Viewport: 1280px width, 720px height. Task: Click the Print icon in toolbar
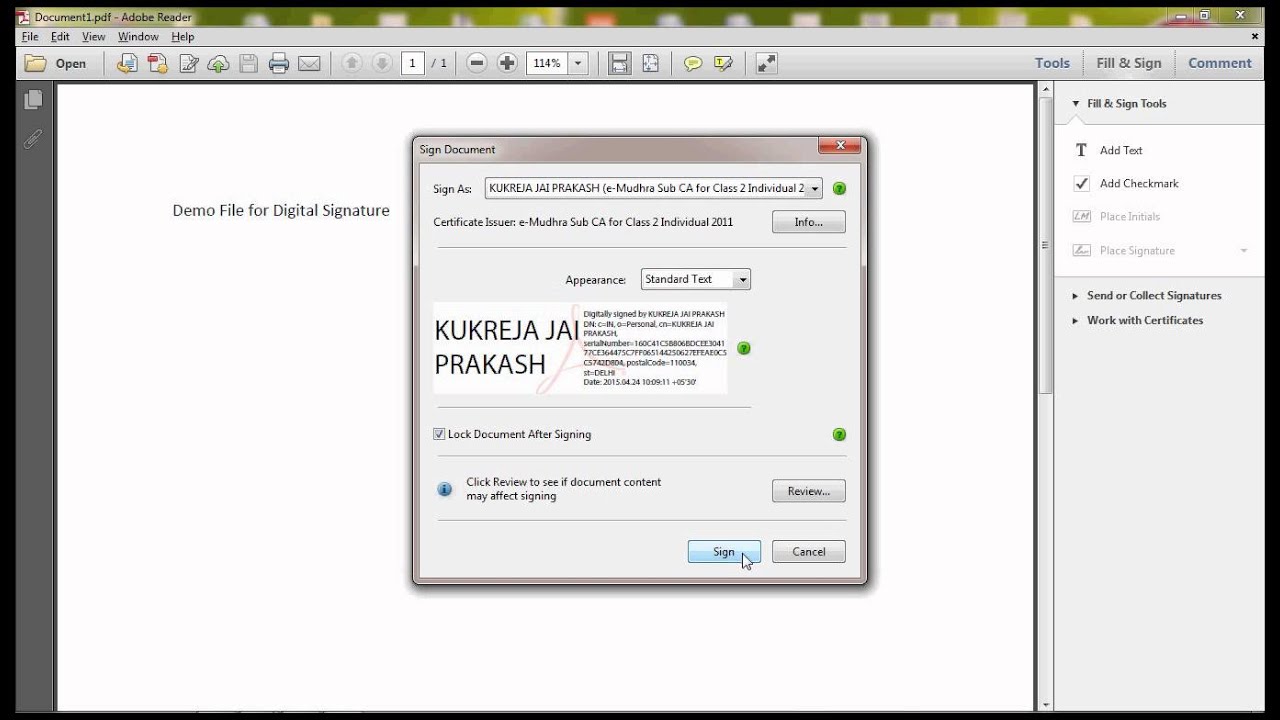coord(279,63)
